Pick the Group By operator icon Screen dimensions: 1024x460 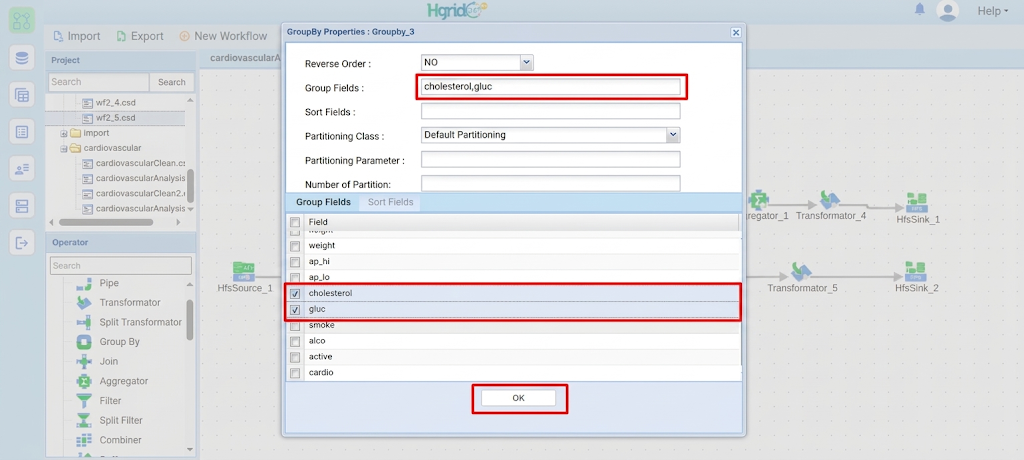click(x=84, y=342)
